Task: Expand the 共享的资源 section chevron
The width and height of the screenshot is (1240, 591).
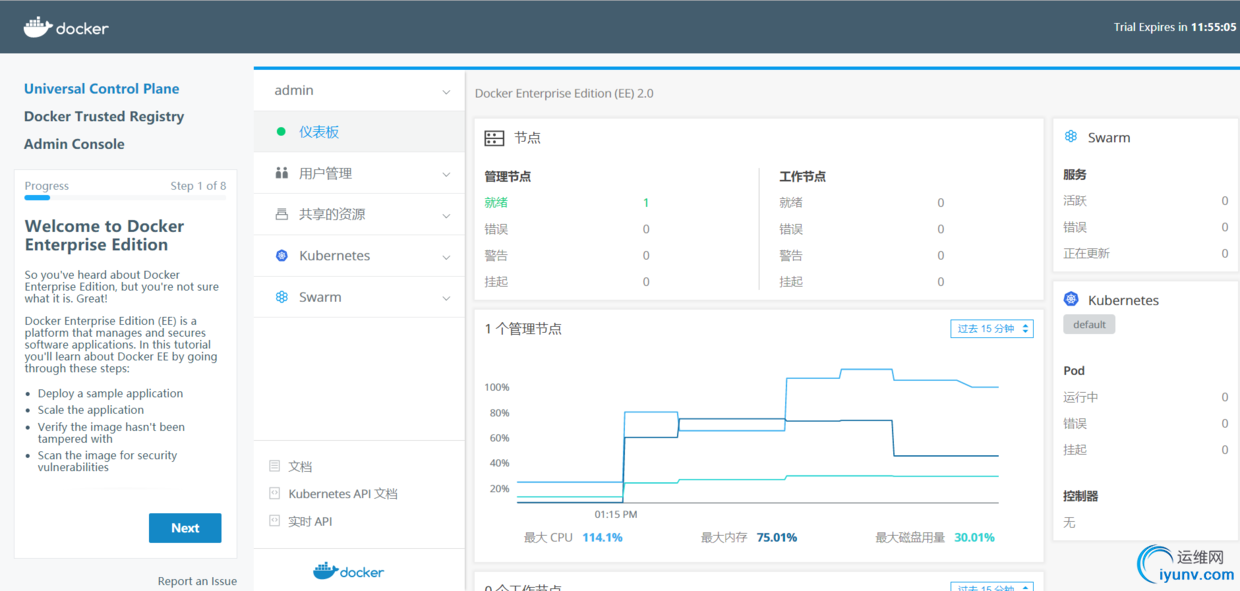Action: tap(446, 215)
